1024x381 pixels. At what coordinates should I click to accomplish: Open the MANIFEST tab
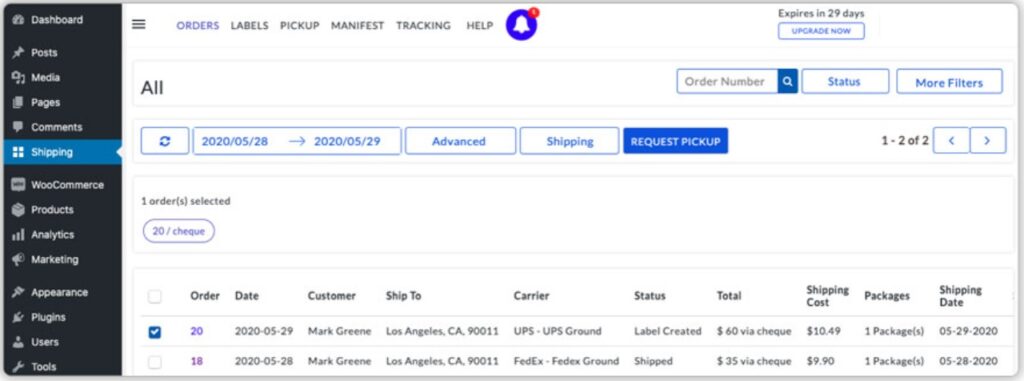[x=357, y=25]
